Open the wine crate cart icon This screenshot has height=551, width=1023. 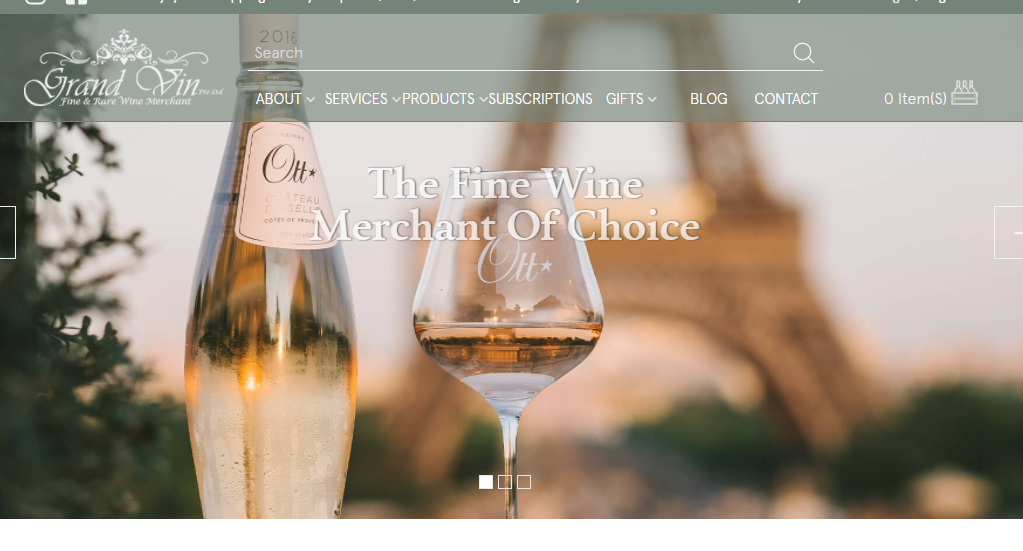(964, 93)
